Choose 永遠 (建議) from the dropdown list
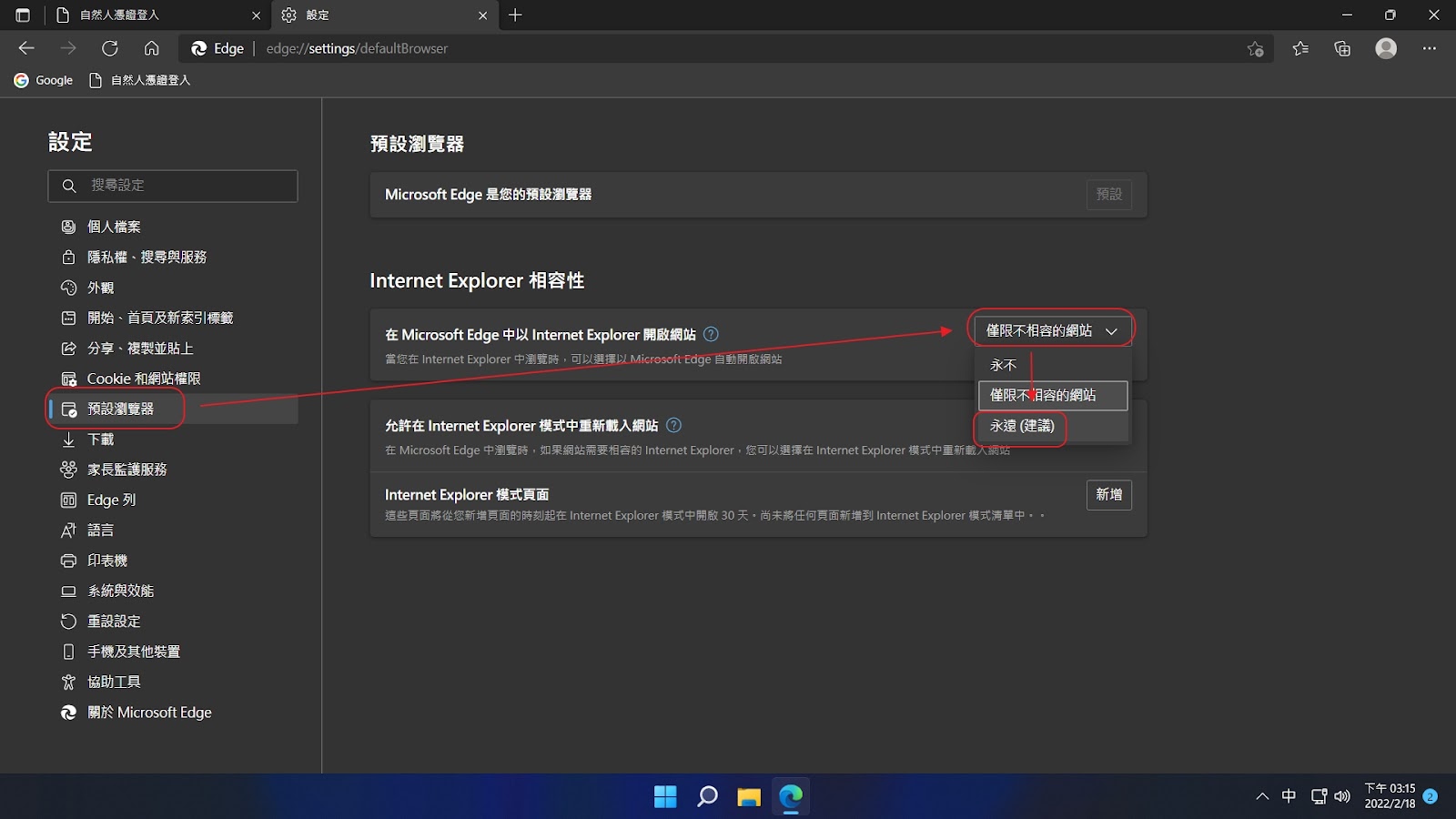1456x819 pixels. [x=1053, y=426]
